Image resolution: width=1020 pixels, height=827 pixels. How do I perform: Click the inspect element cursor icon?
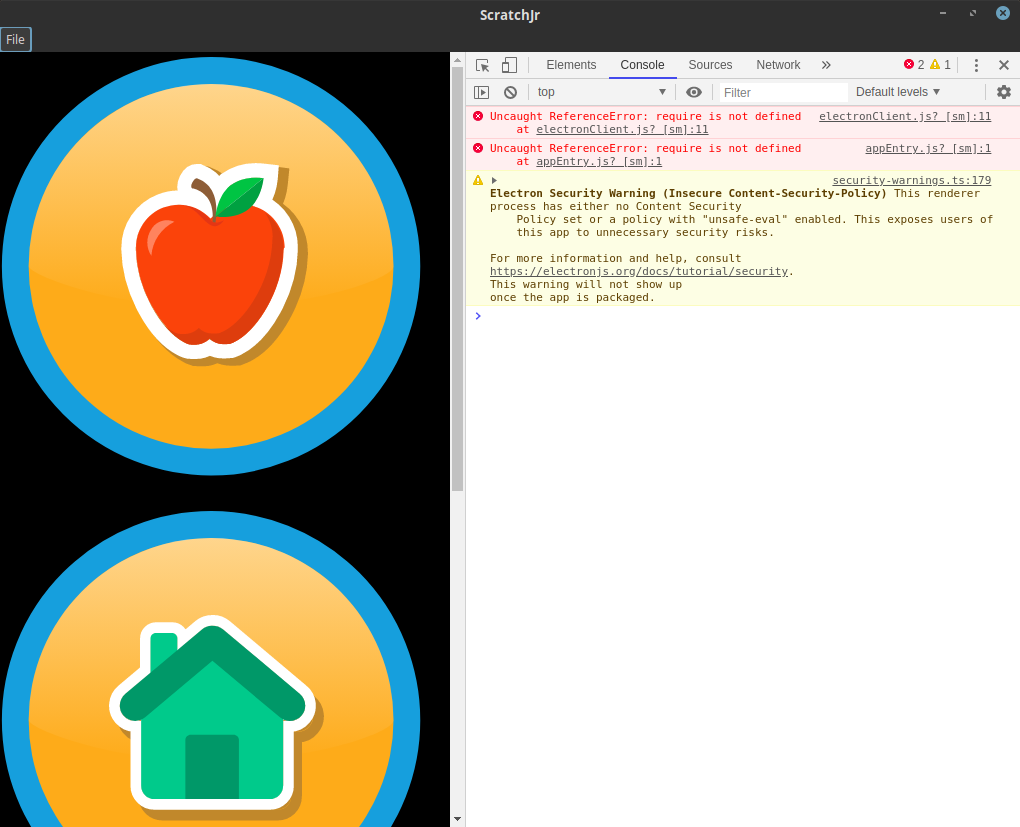coord(481,64)
